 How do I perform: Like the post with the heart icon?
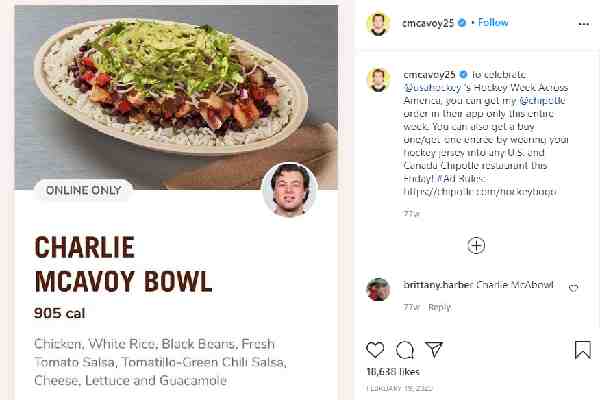(375, 349)
